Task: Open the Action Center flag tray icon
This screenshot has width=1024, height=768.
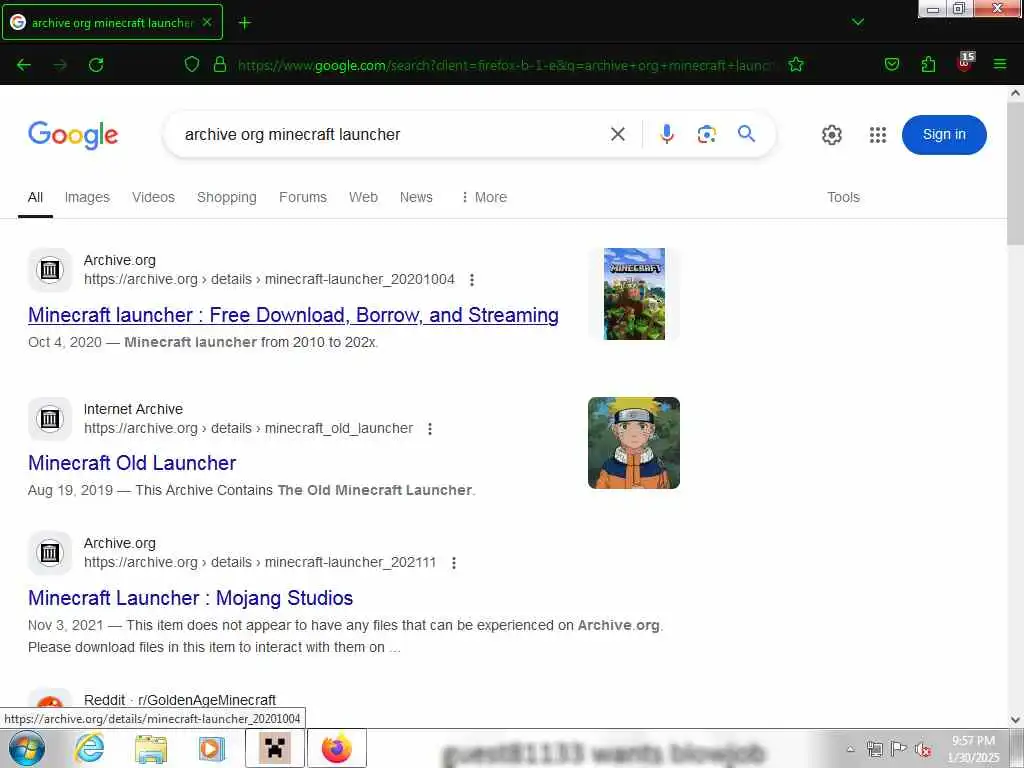Action: pyautogui.click(x=899, y=749)
